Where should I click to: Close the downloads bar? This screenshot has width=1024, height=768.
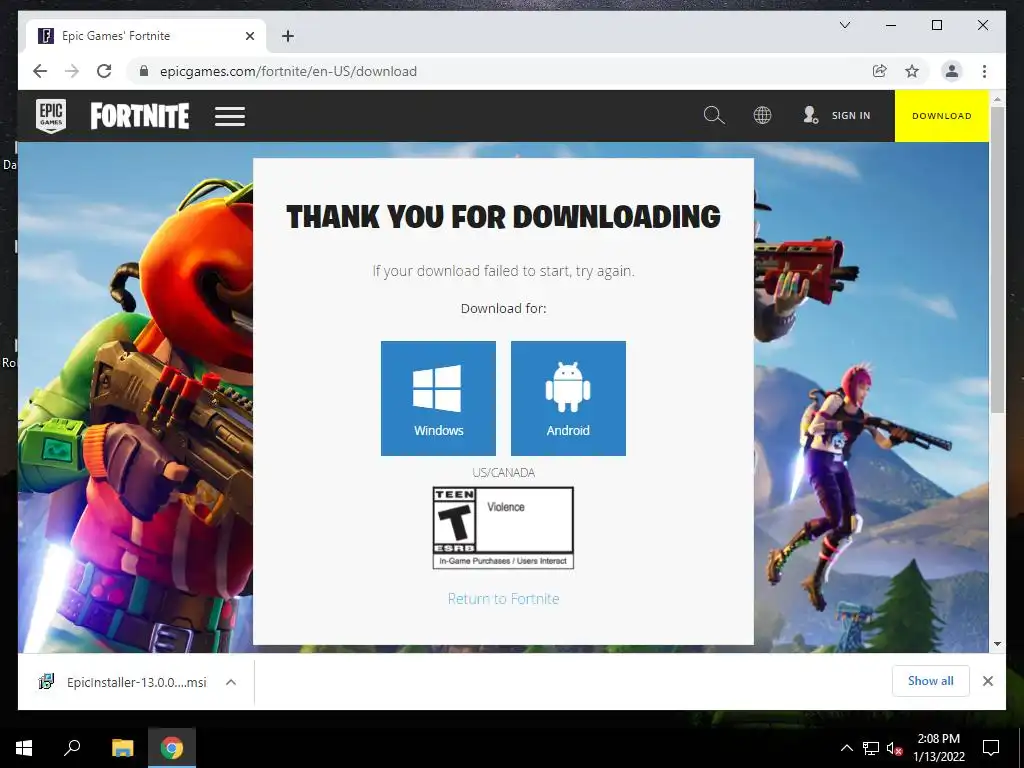coord(988,681)
